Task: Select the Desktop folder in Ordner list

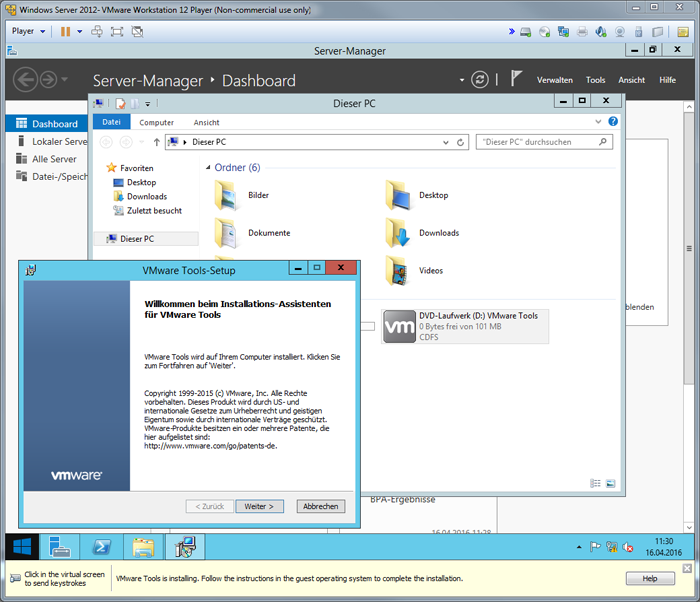Action: [417, 196]
